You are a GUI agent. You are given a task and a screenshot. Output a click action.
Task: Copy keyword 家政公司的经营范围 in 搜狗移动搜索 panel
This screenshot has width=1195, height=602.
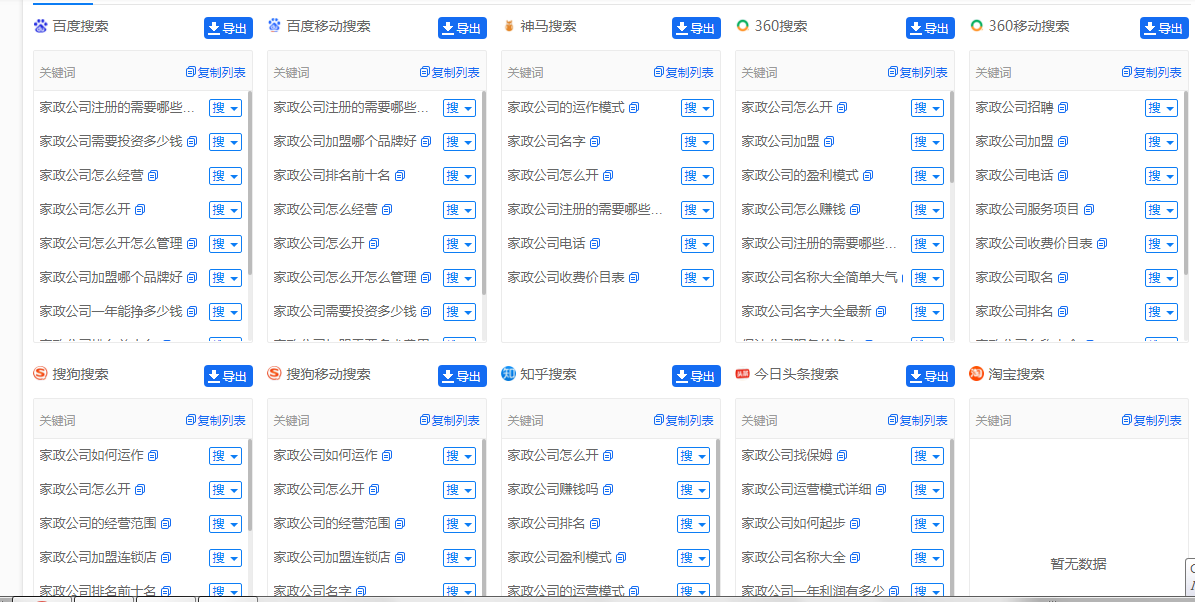point(400,524)
